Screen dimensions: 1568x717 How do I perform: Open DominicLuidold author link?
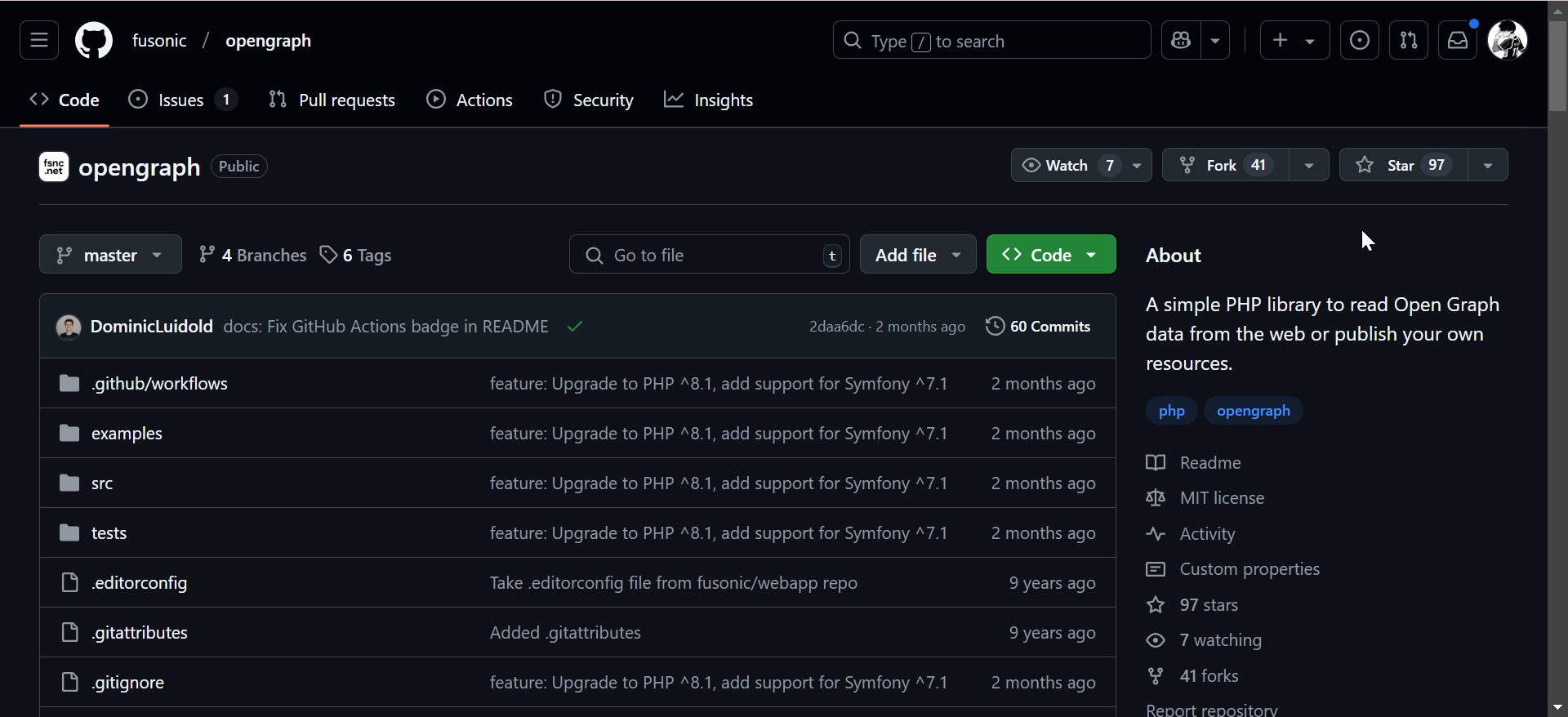click(x=152, y=326)
